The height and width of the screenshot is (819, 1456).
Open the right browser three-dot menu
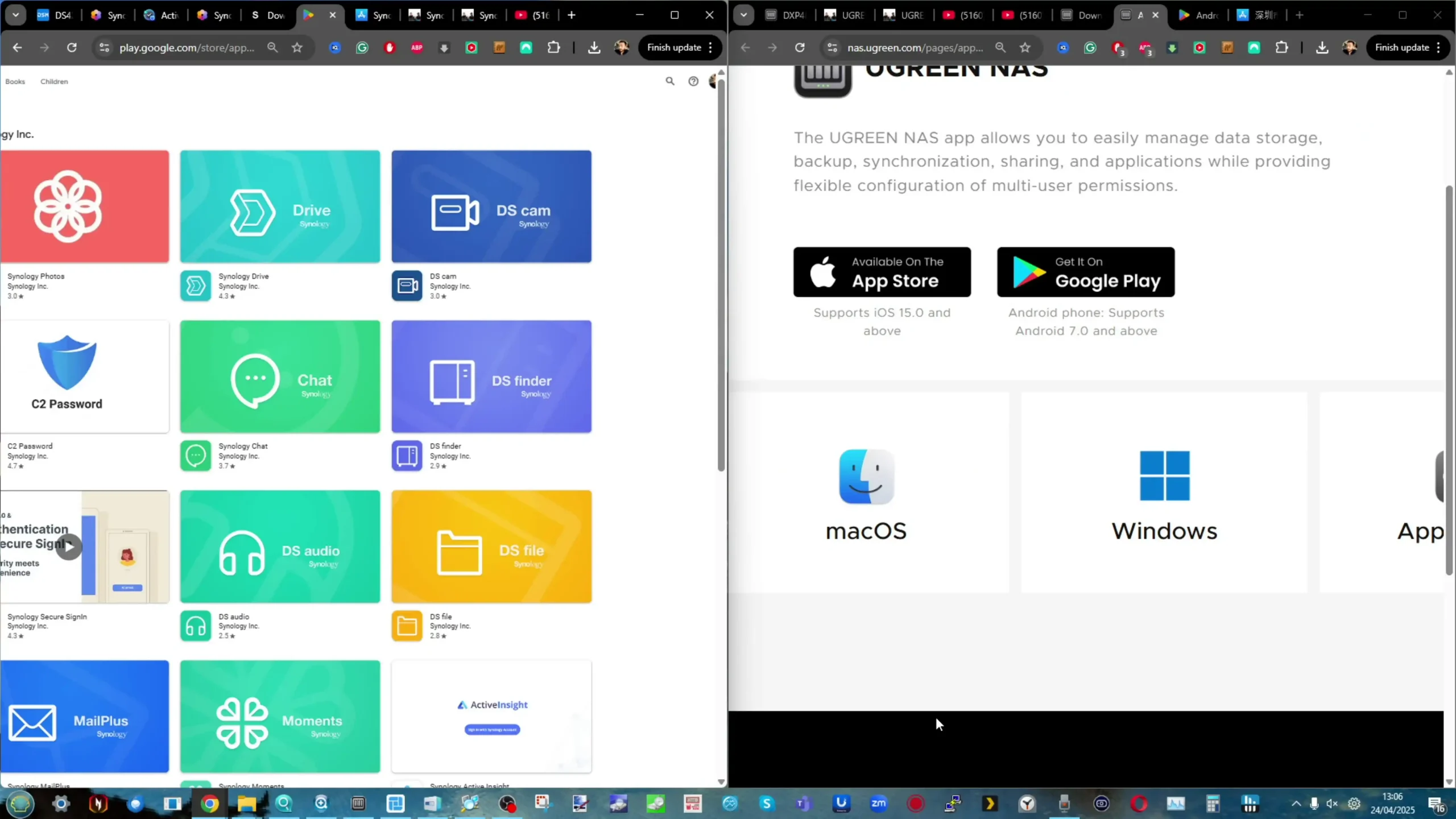coord(1438,48)
